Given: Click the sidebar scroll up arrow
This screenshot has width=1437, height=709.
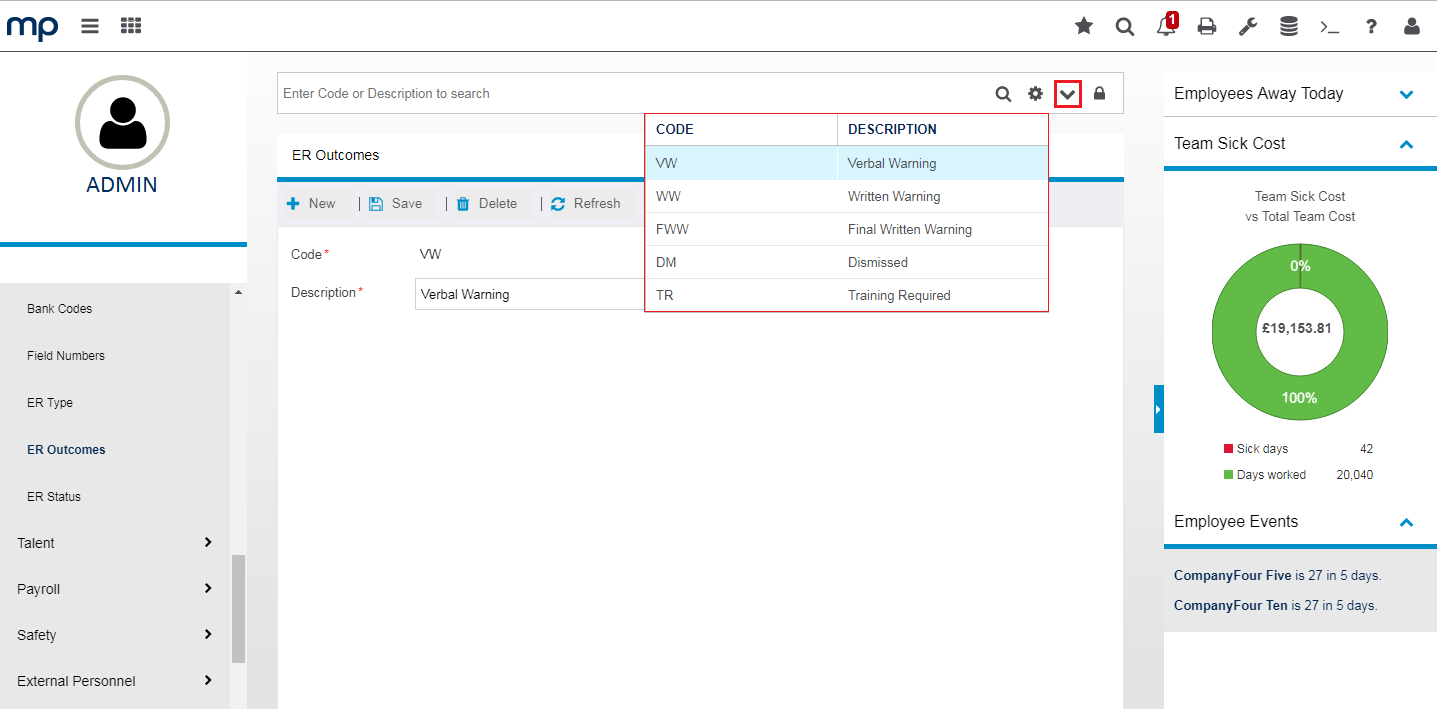Looking at the screenshot, I should click(x=238, y=292).
